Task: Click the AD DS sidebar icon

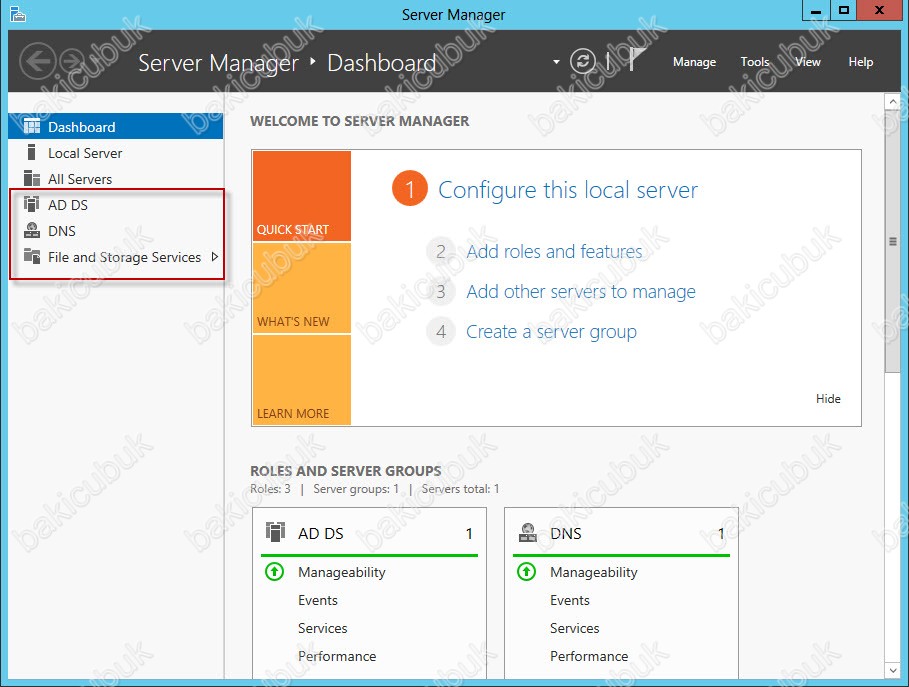Action: tap(32, 204)
